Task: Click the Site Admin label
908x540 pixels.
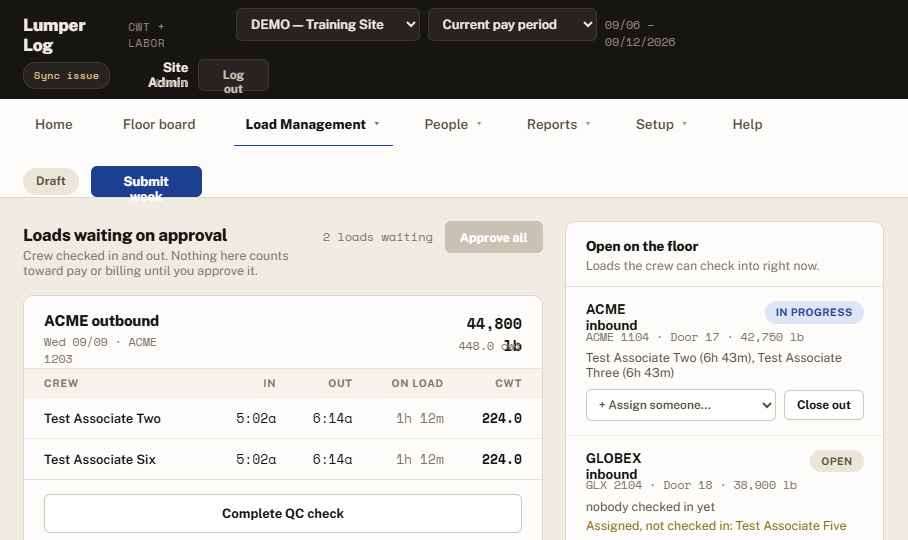Action: click(x=168, y=75)
